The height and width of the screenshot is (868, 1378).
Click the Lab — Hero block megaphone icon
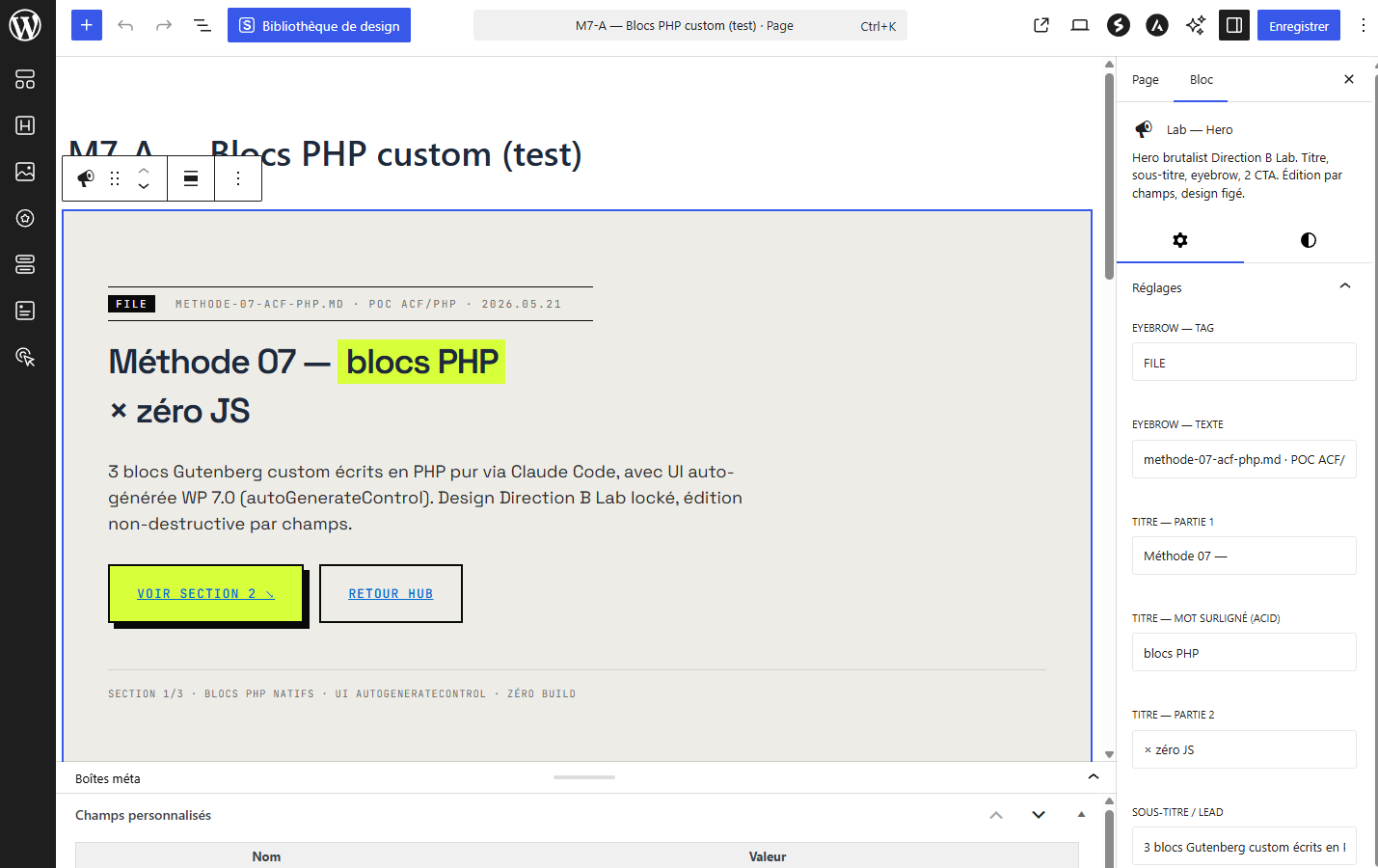pos(1144,129)
